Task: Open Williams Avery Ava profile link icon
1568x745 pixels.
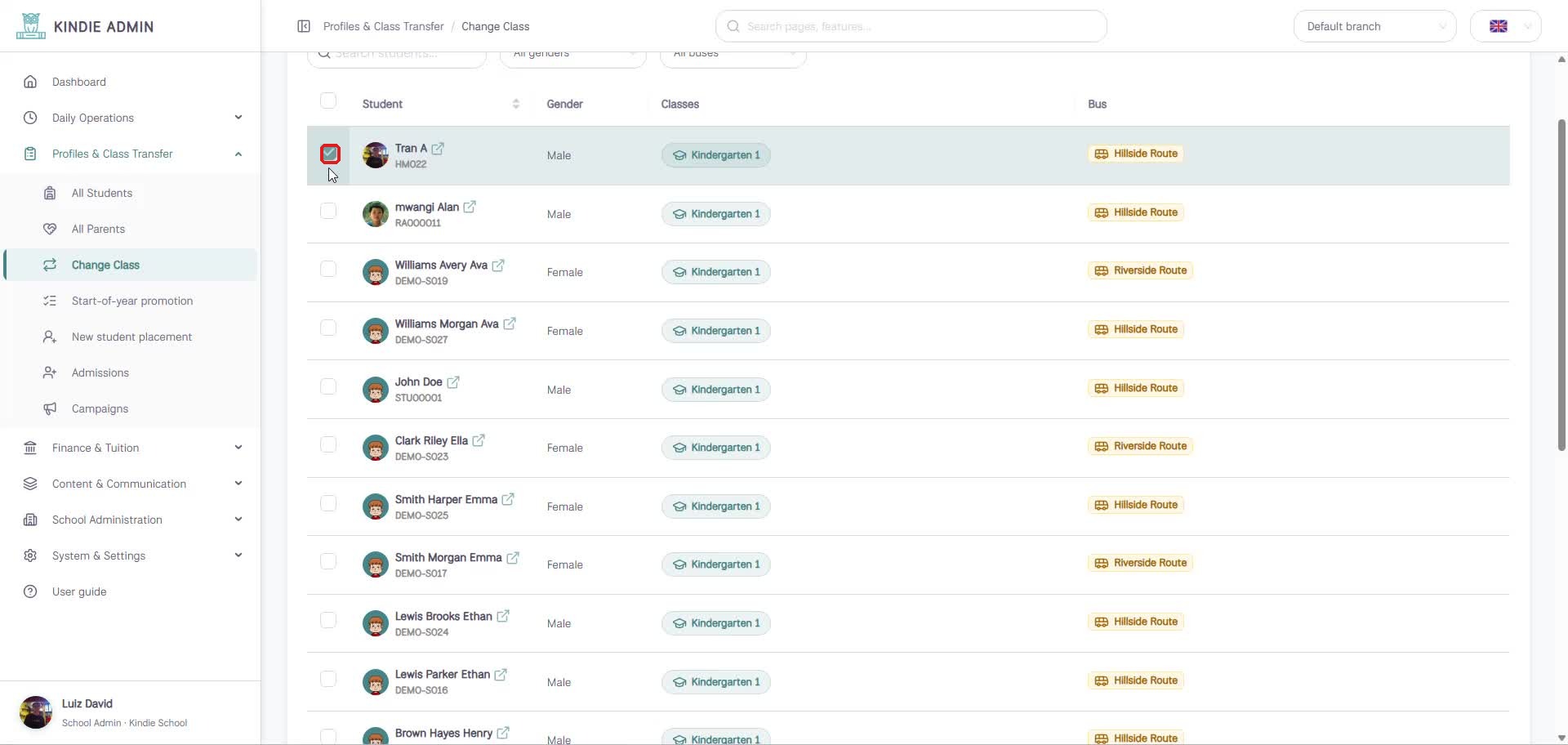Action: coord(498,265)
